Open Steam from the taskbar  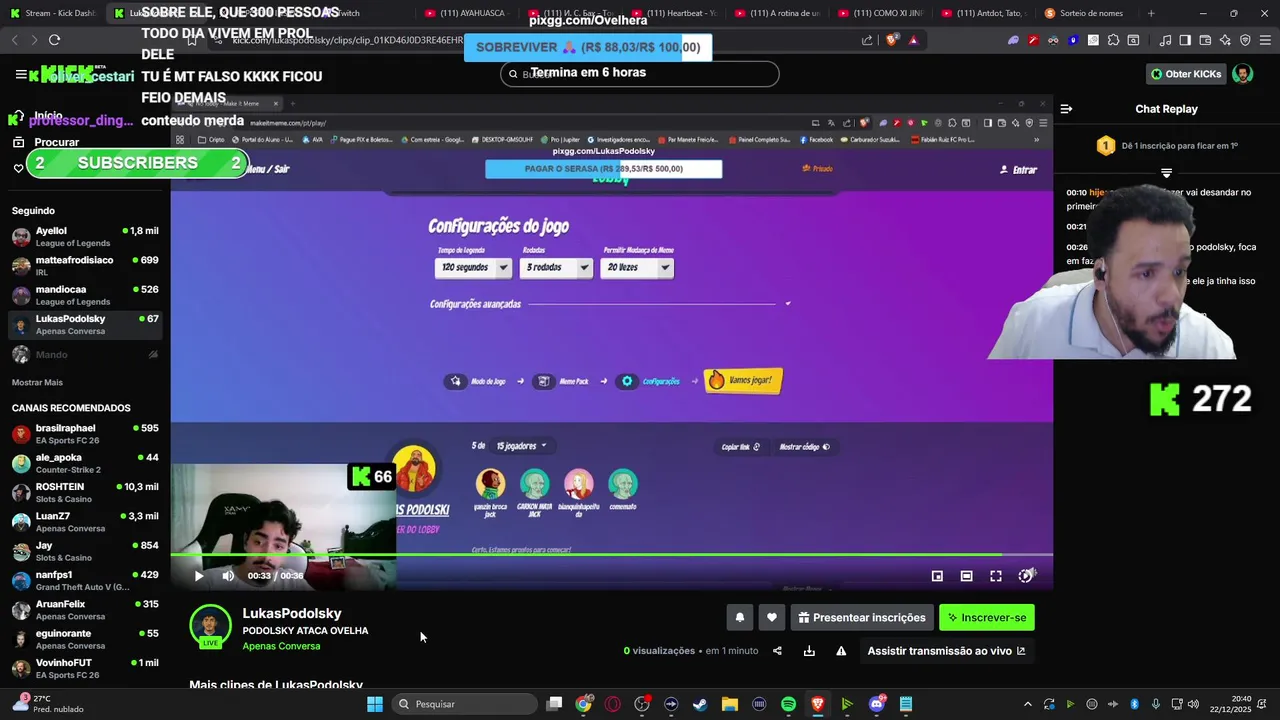700,704
